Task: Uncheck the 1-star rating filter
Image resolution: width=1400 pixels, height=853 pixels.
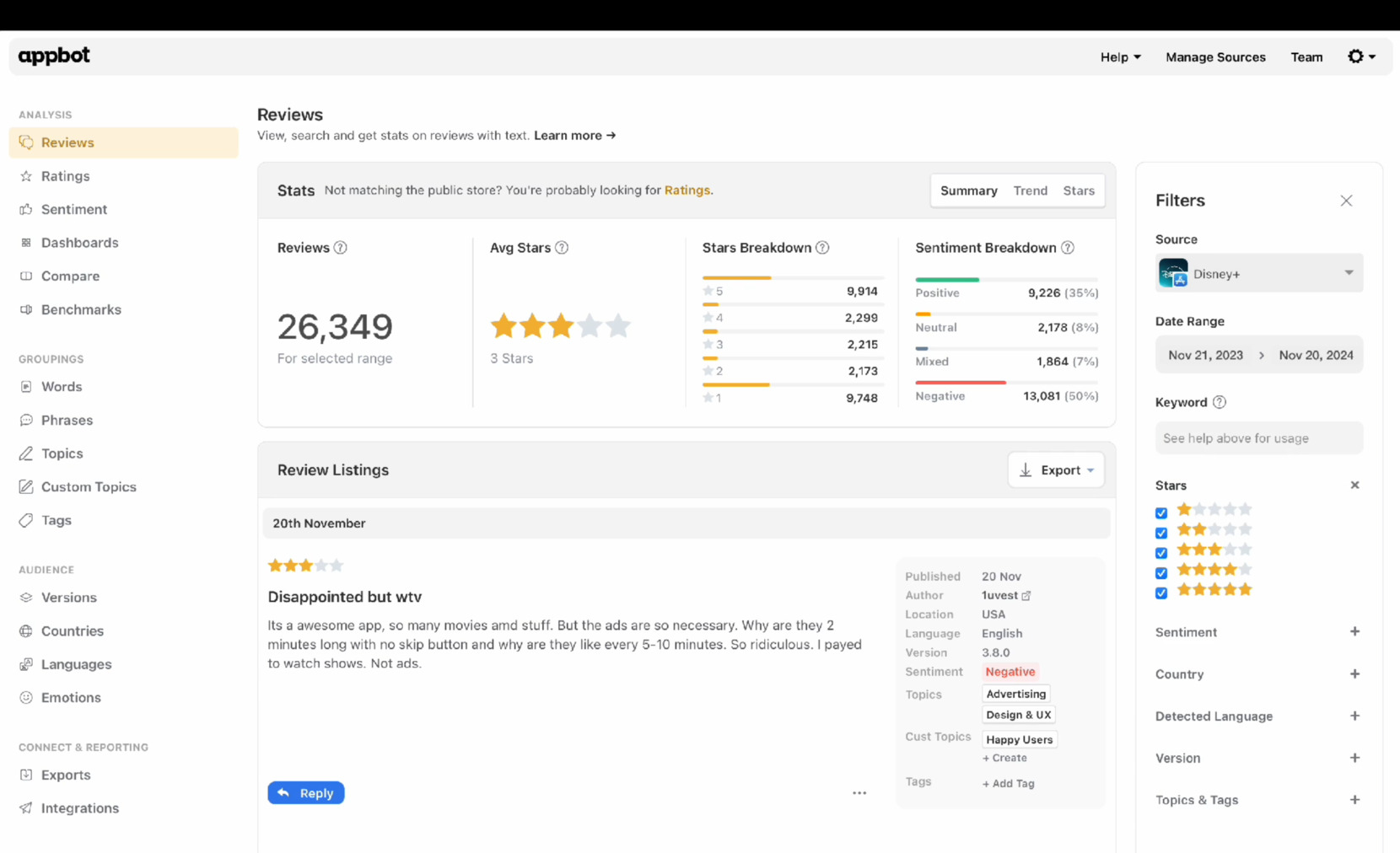Action: pyautogui.click(x=1161, y=512)
